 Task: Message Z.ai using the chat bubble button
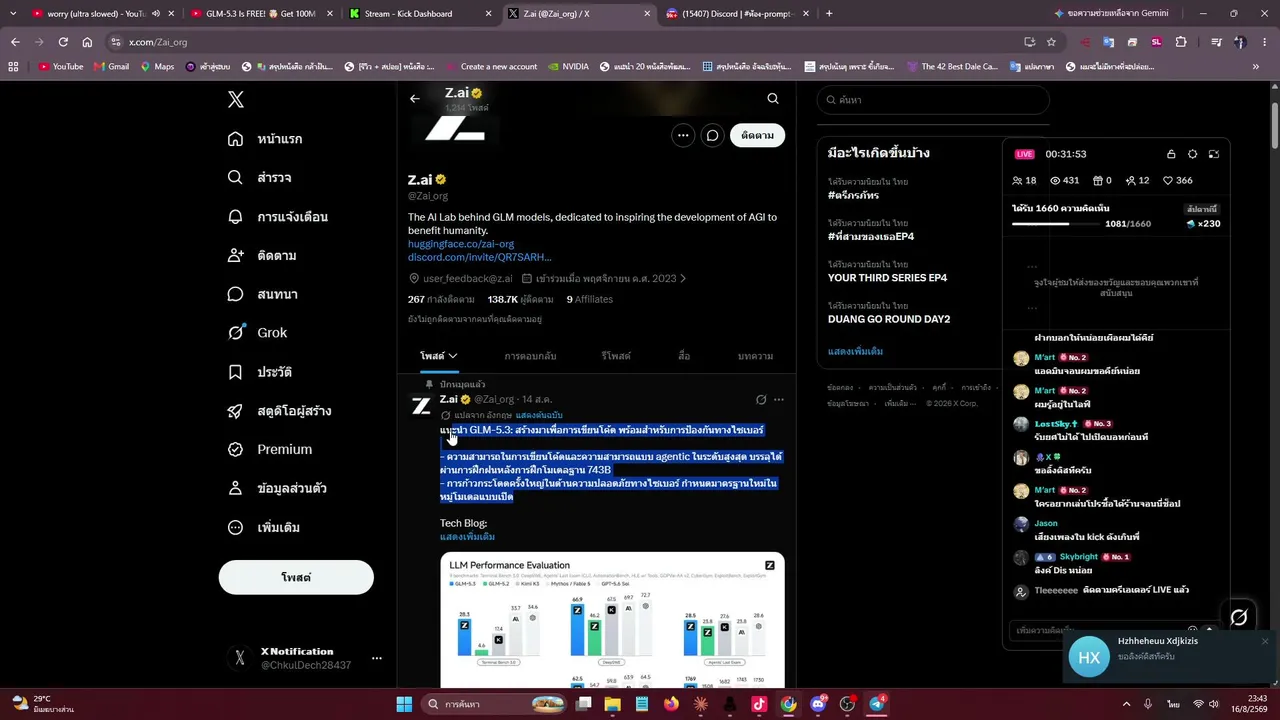(x=712, y=135)
